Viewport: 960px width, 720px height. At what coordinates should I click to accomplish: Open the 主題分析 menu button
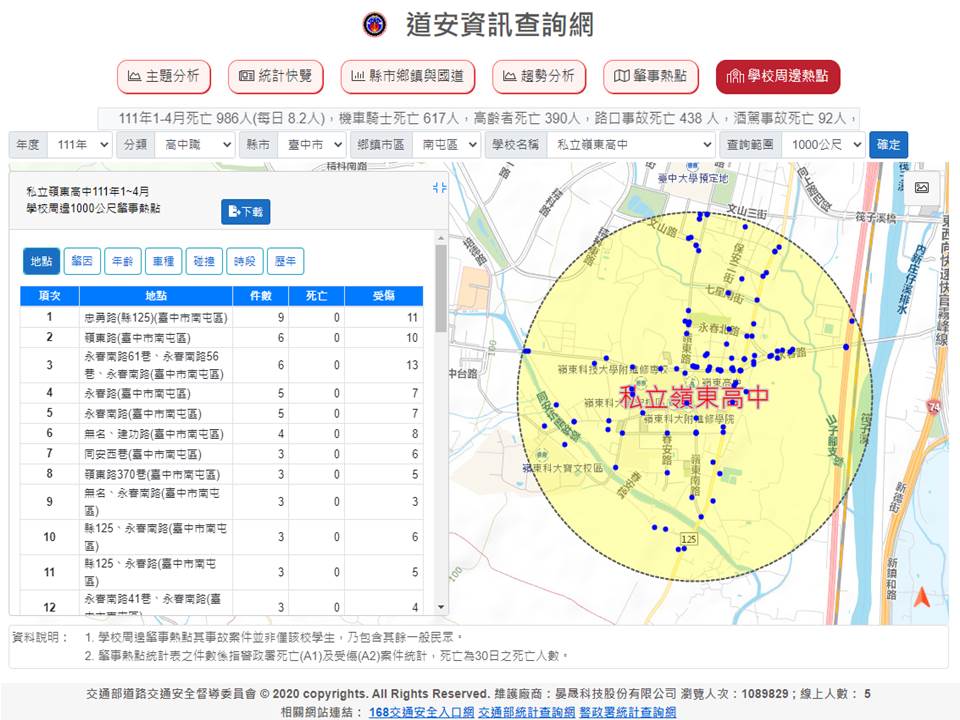[x=163, y=76]
